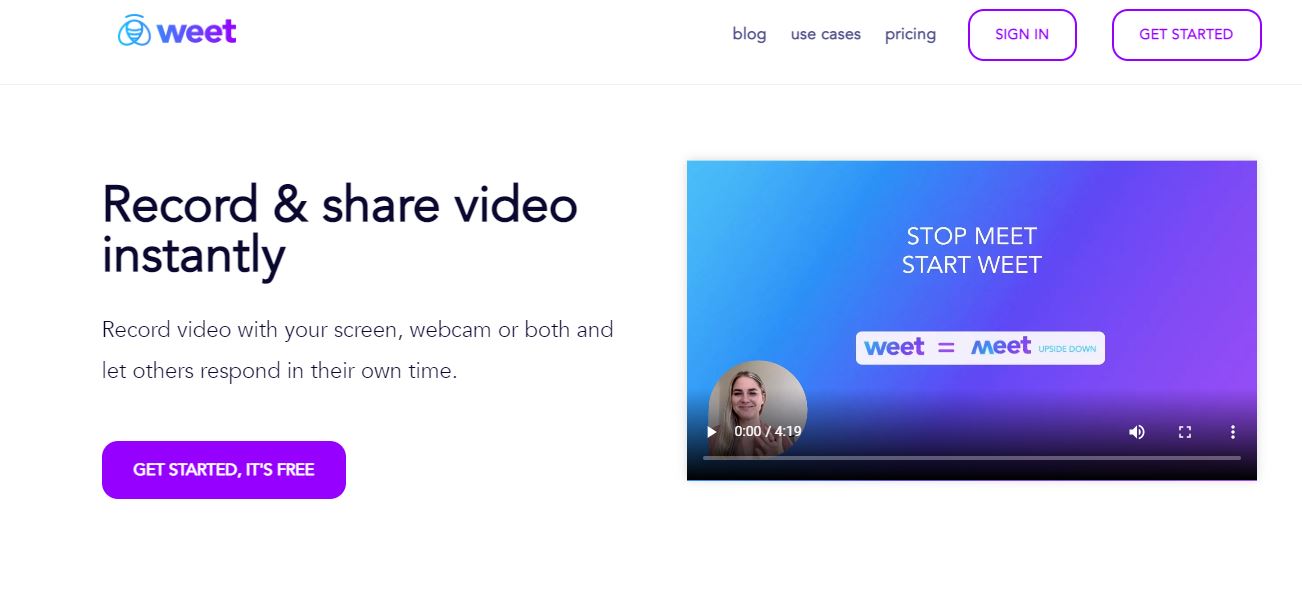Viewport: 1302px width, 607px height.
Task: Mute the video with the speaker icon
Action: click(x=1137, y=432)
